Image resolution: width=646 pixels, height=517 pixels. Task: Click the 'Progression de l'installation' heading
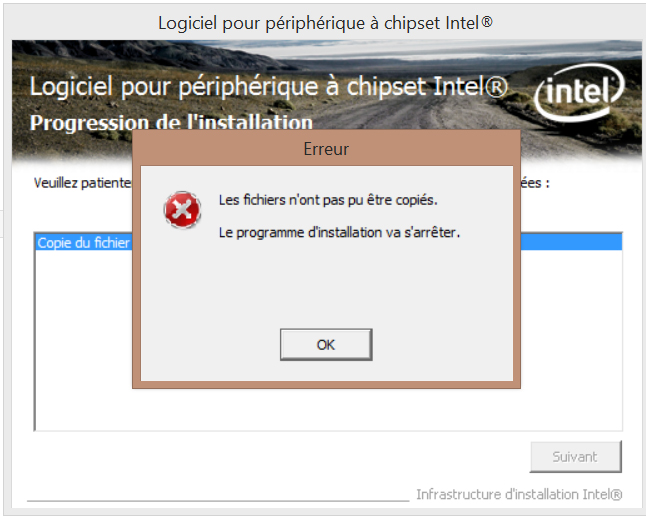click(171, 123)
